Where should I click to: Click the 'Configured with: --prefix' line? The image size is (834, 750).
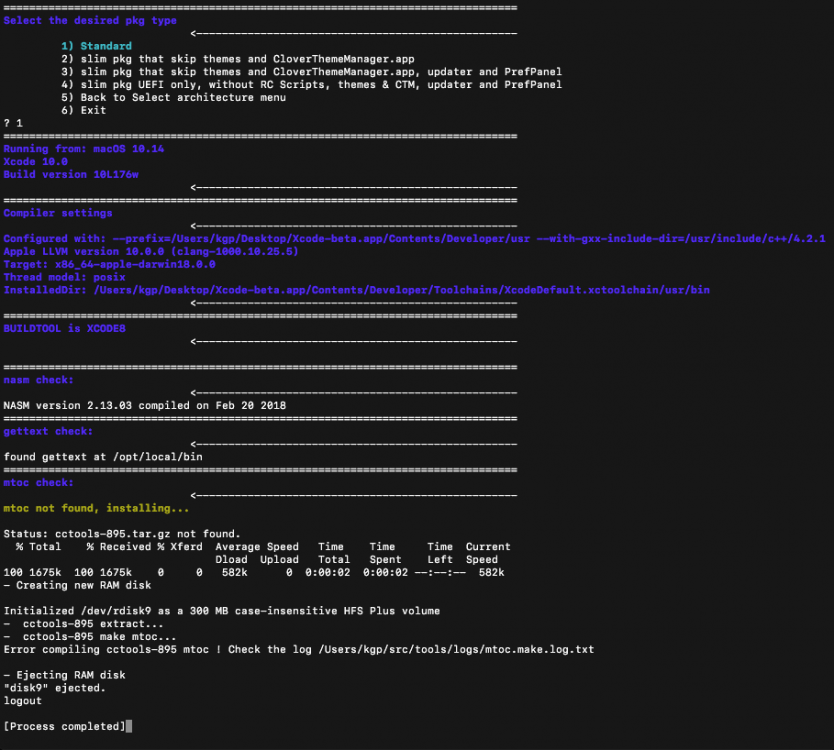pos(414,239)
